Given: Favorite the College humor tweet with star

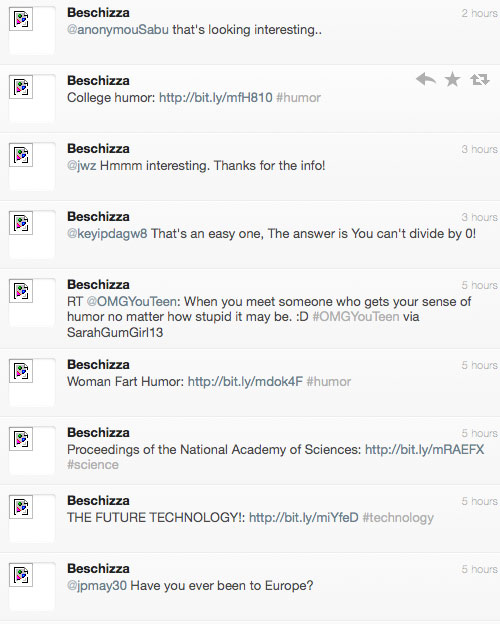Looking at the screenshot, I should click(x=453, y=80).
